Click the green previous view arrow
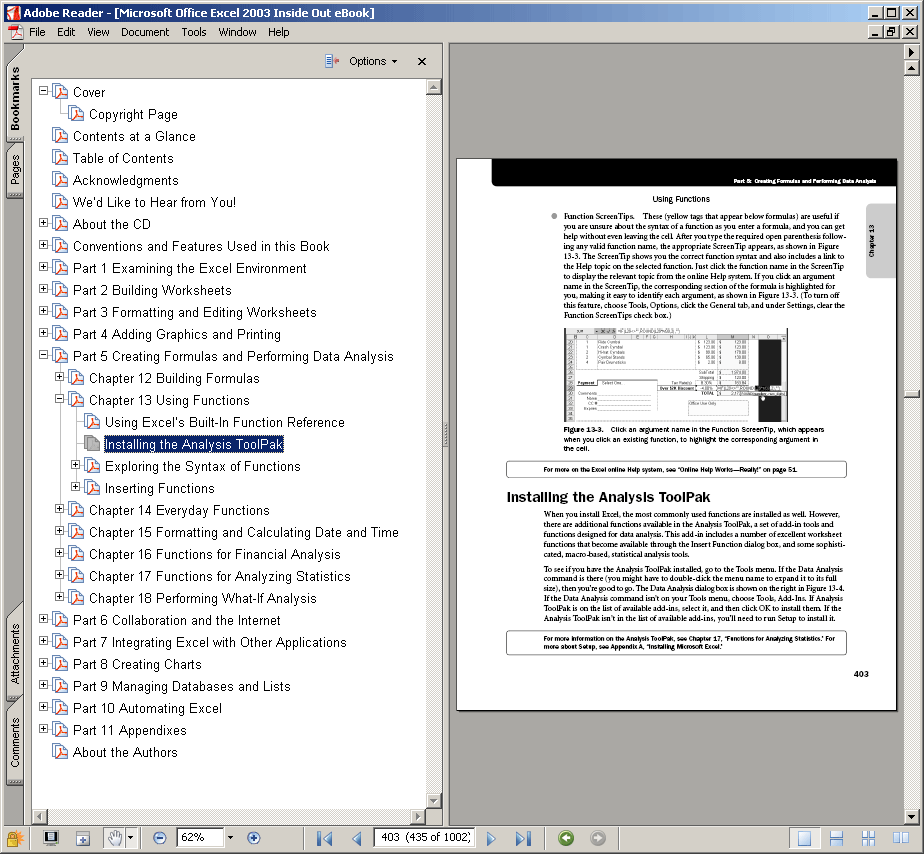This screenshot has width=924, height=854. click(566, 837)
